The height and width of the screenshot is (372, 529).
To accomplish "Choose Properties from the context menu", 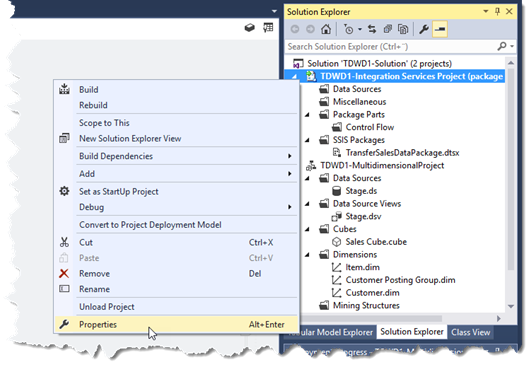I will (x=176, y=324).
